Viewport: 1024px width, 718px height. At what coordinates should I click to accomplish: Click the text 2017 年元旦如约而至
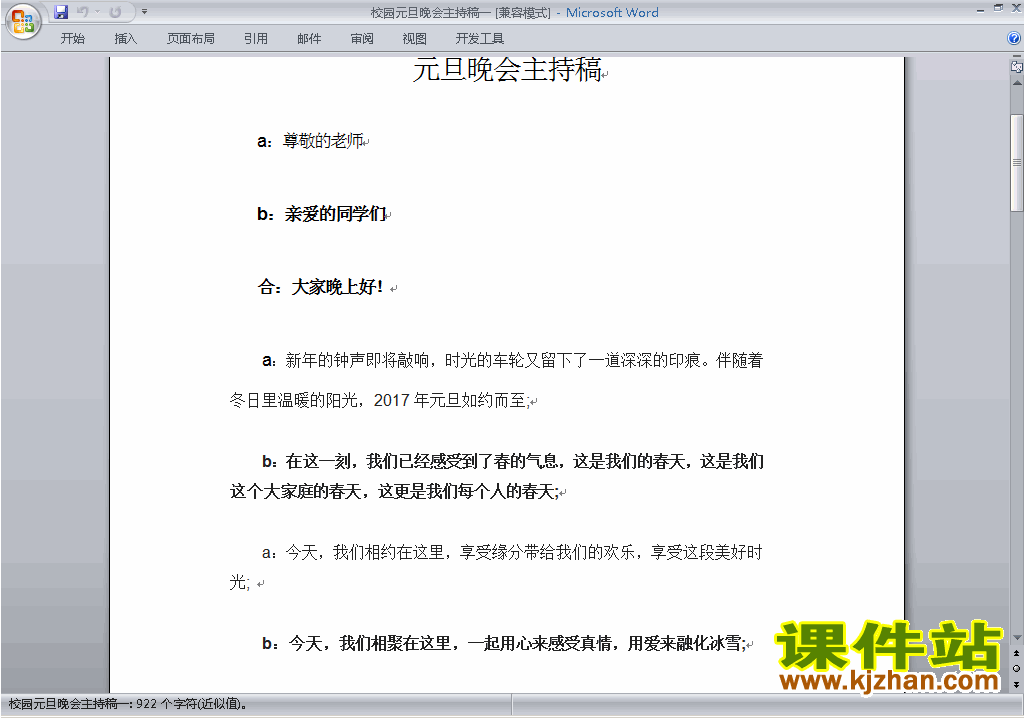point(450,400)
